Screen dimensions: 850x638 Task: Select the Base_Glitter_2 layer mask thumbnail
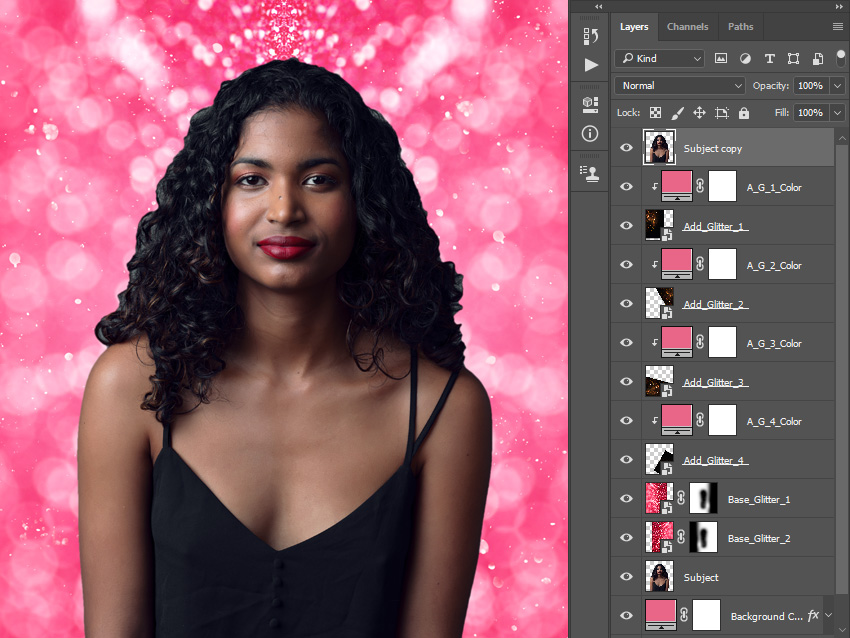[703, 537]
